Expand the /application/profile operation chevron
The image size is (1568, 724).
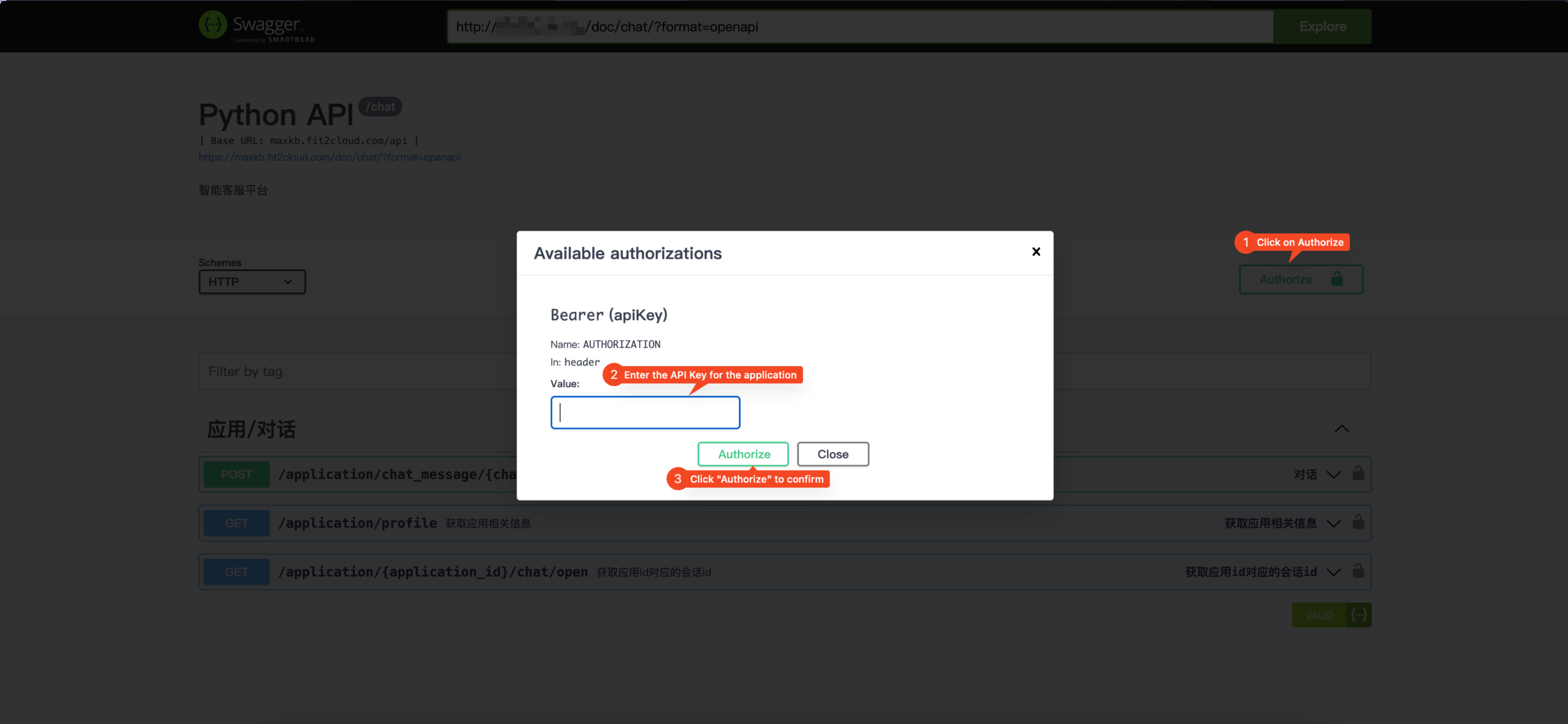1333,523
